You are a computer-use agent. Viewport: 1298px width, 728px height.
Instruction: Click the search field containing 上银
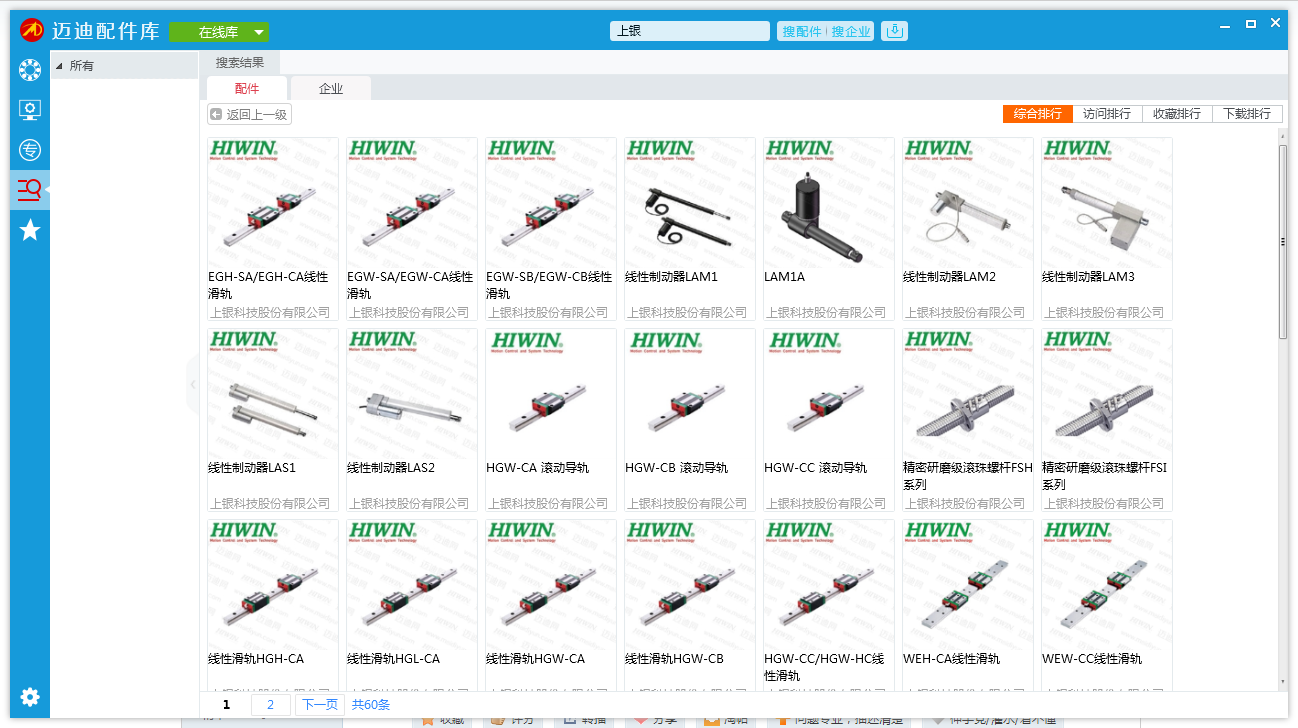pyautogui.click(x=690, y=31)
